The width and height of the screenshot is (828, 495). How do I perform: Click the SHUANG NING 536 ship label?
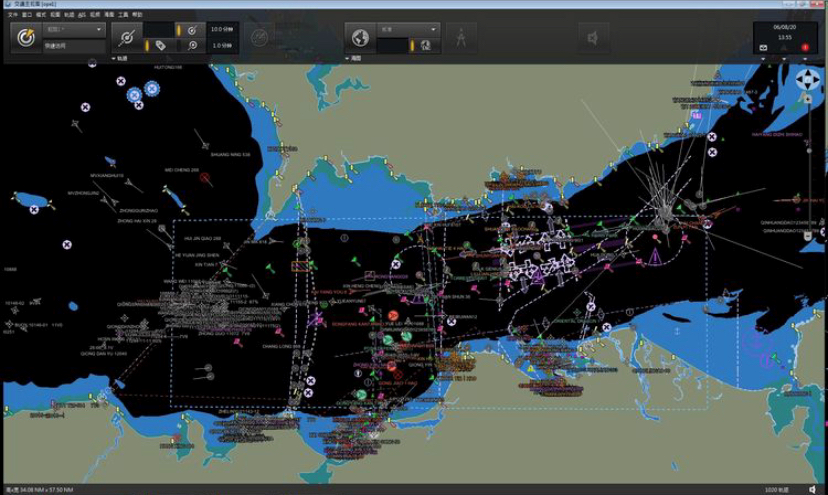(x=230, y=155)
